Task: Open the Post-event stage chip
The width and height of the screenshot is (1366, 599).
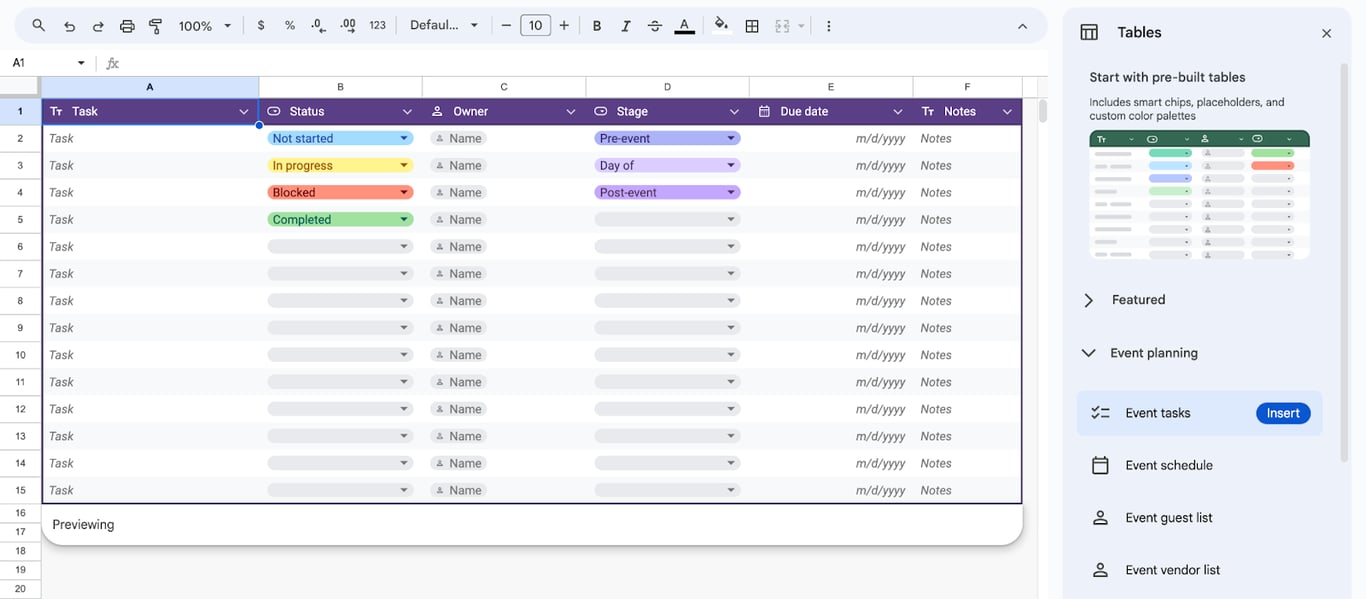Action: click(667, 193)
